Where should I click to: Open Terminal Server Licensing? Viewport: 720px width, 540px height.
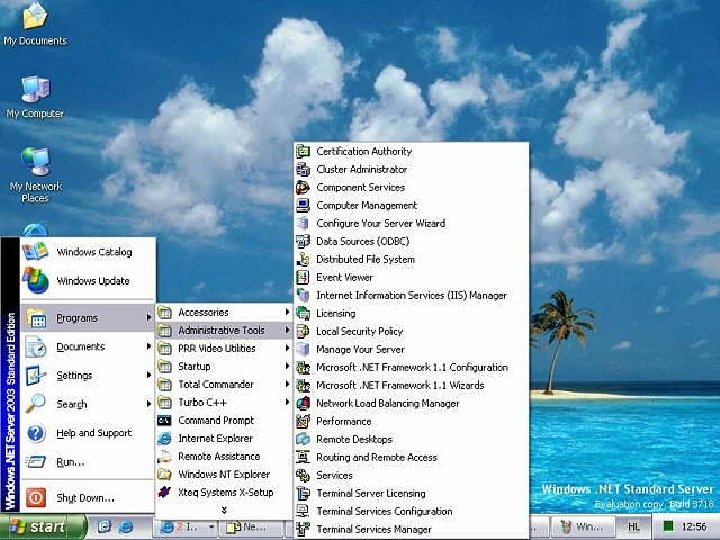coord(411,493)
